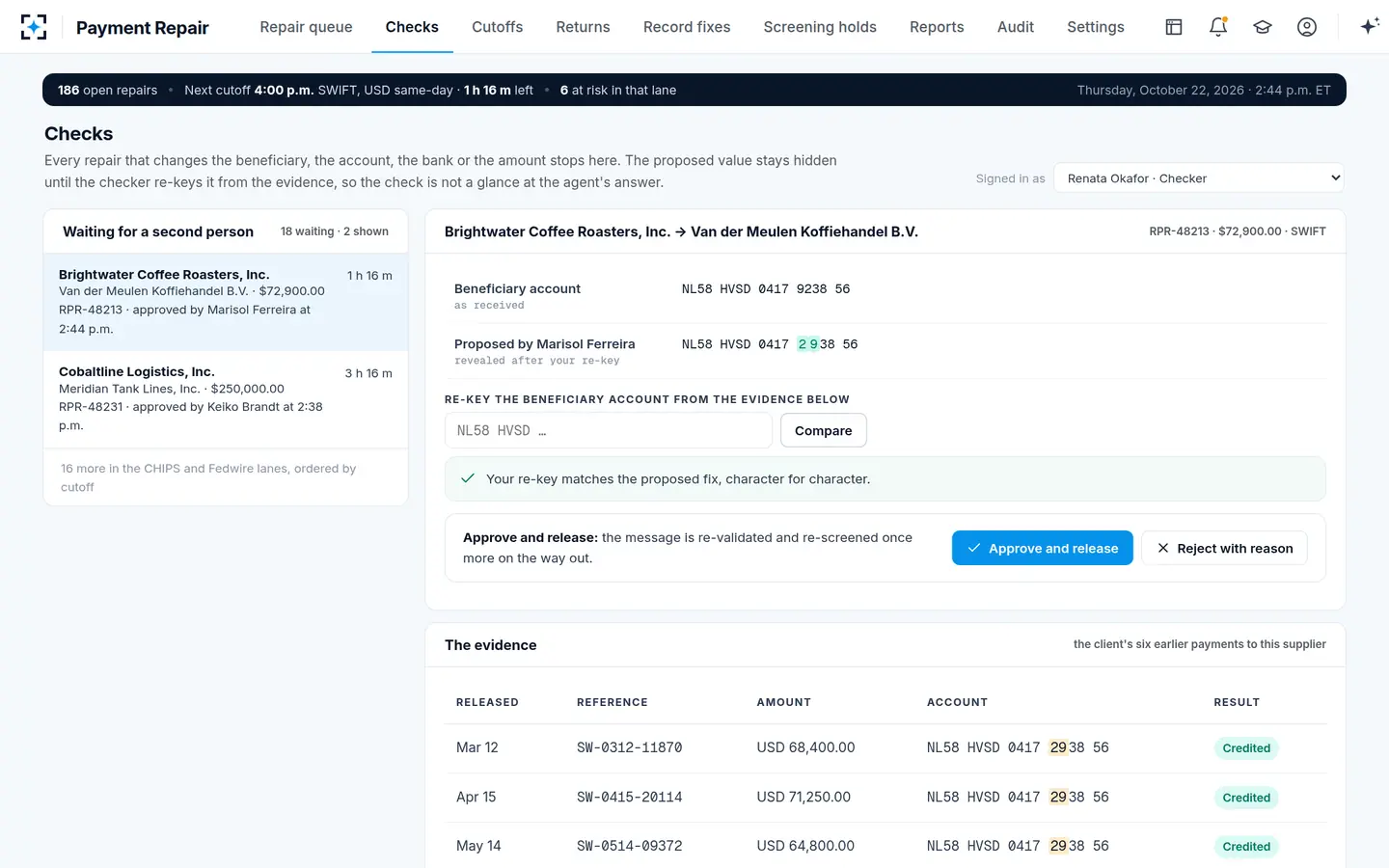Select the Checks tab
The image size is (1389, 868).
click(x=412, y=27)
